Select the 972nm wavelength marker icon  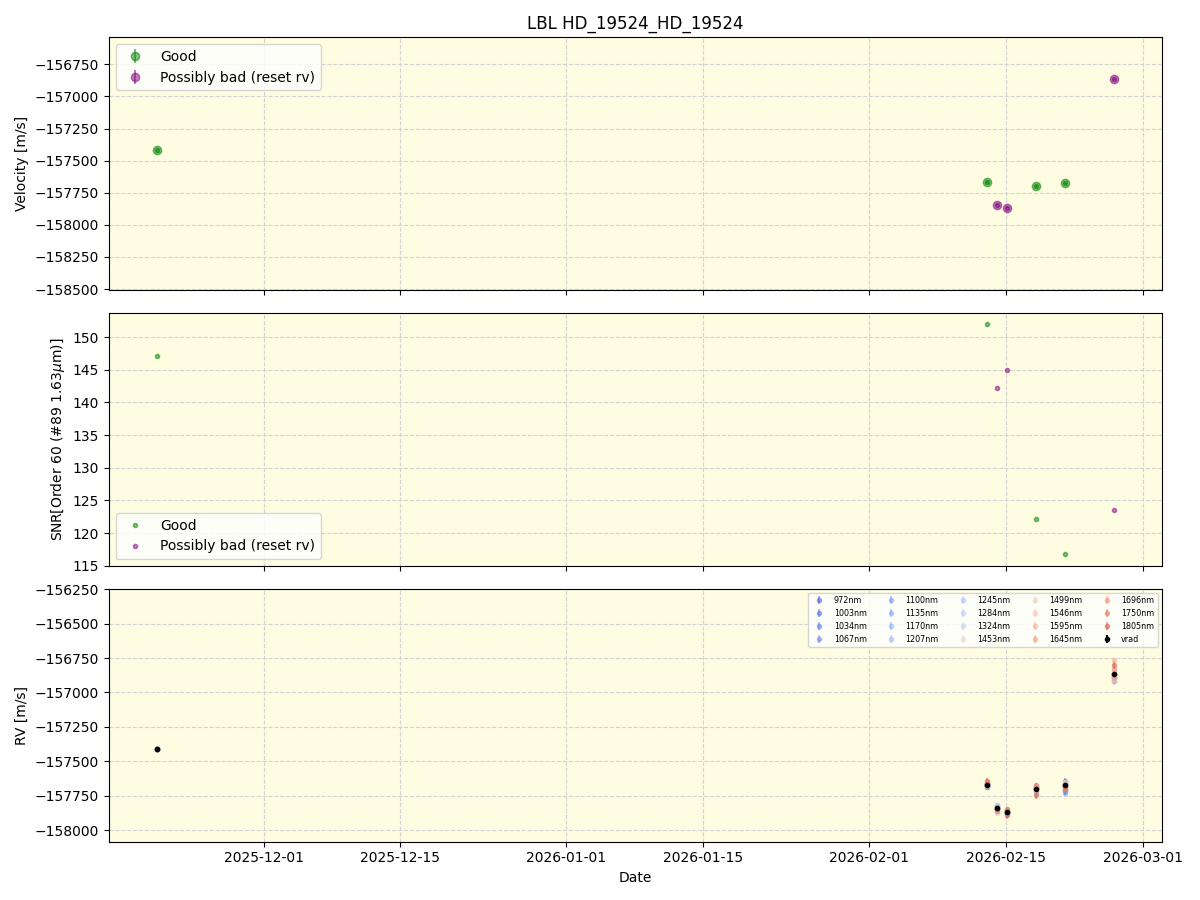pos(819,600)
